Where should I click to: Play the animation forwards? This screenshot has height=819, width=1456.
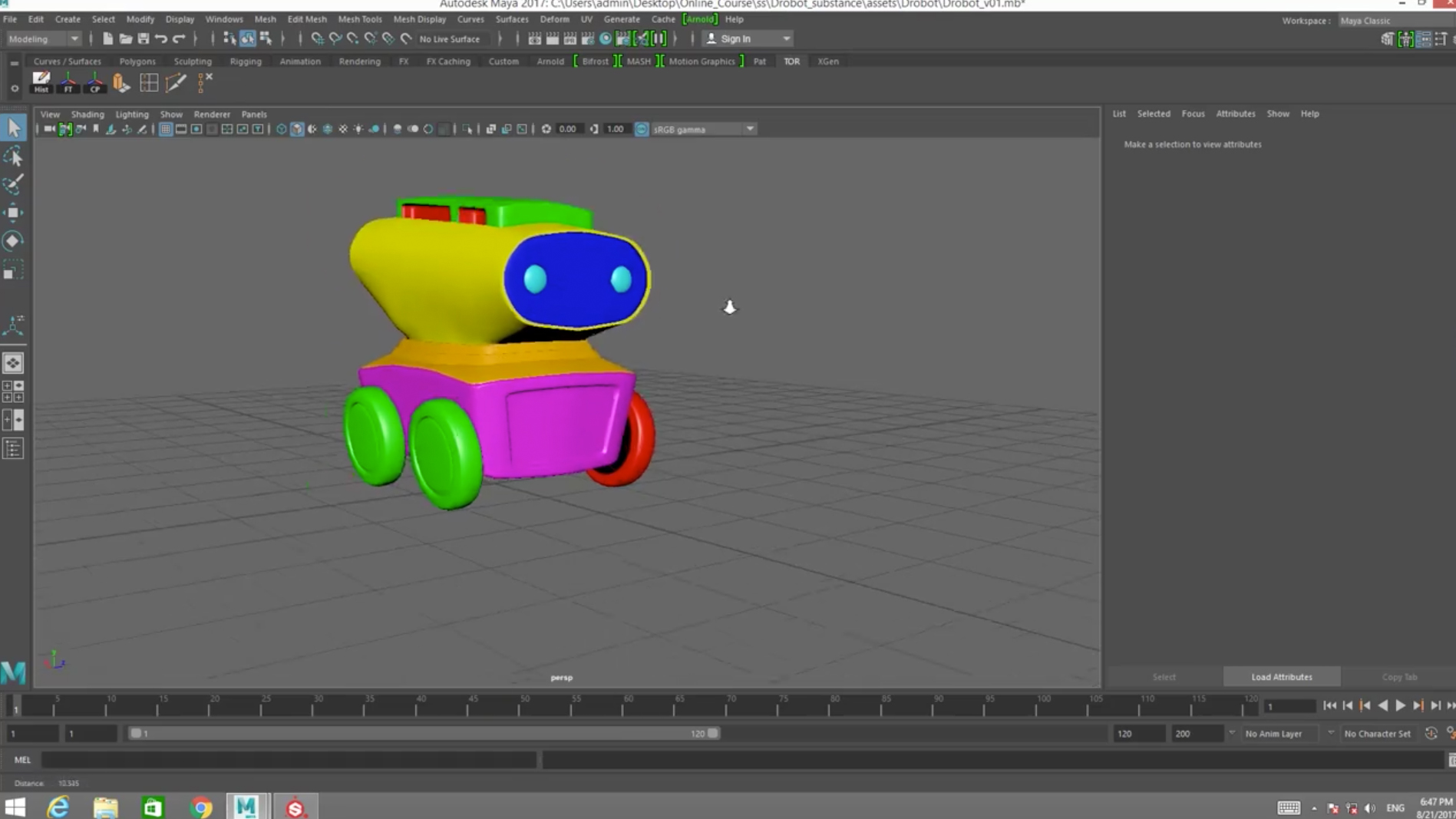(x=1400, y=705)
